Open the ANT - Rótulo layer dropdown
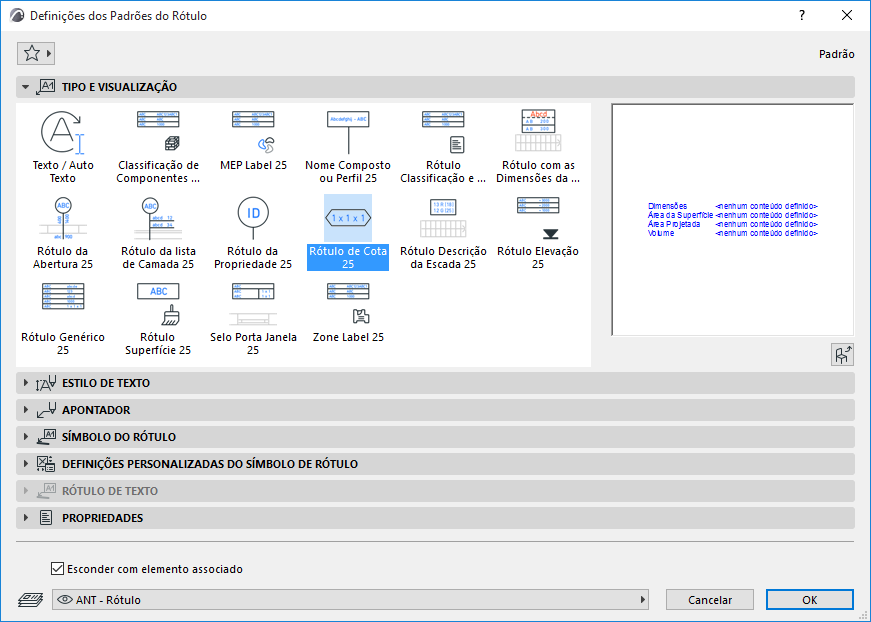871x622 pixels. point(351,600)
